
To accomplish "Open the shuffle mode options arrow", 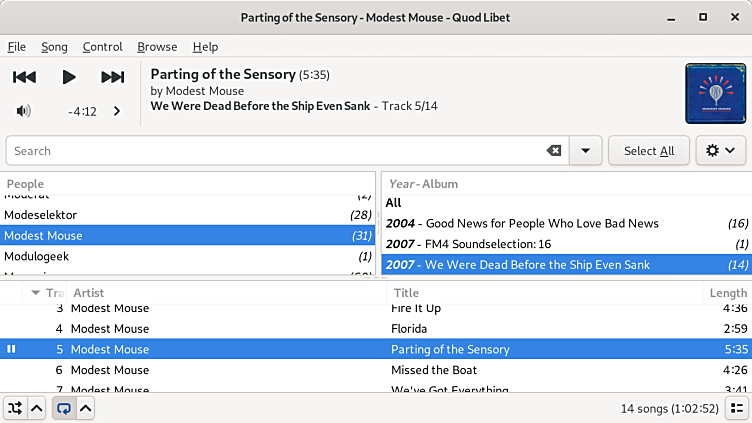I will pyautogui.click(x=36, y=408).
